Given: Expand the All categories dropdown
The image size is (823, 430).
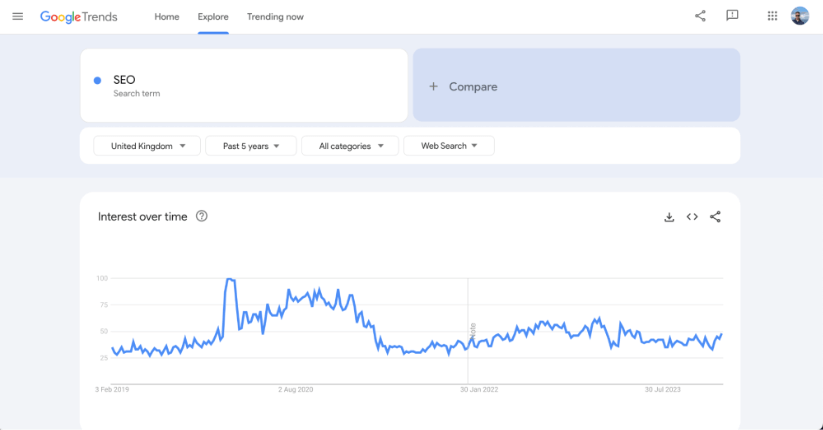Looking at the screenshot, I should point(350,146).
